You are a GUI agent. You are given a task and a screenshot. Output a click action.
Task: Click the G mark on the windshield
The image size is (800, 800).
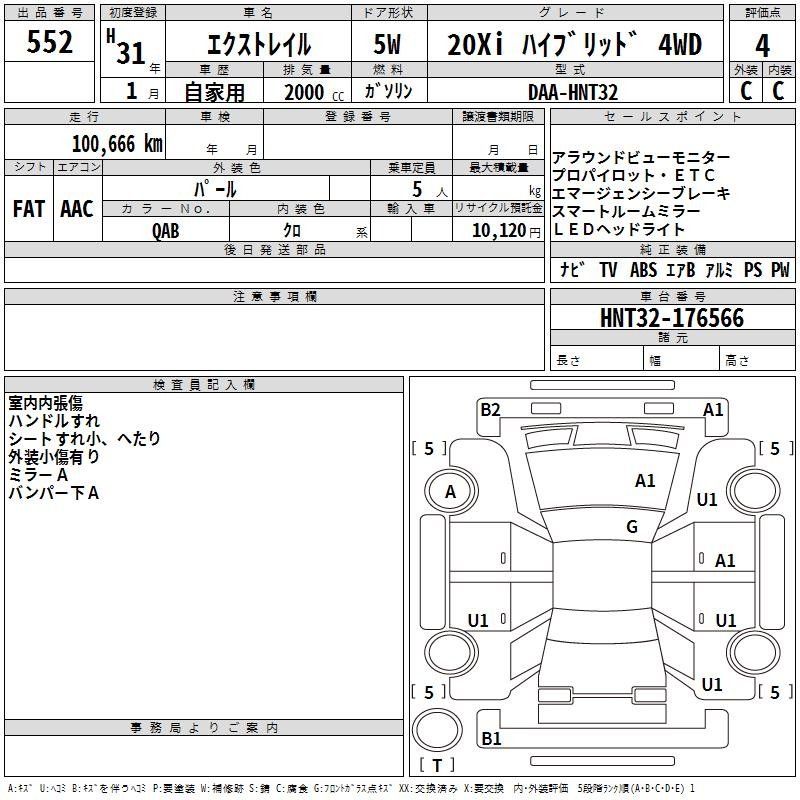click(632, 526)
